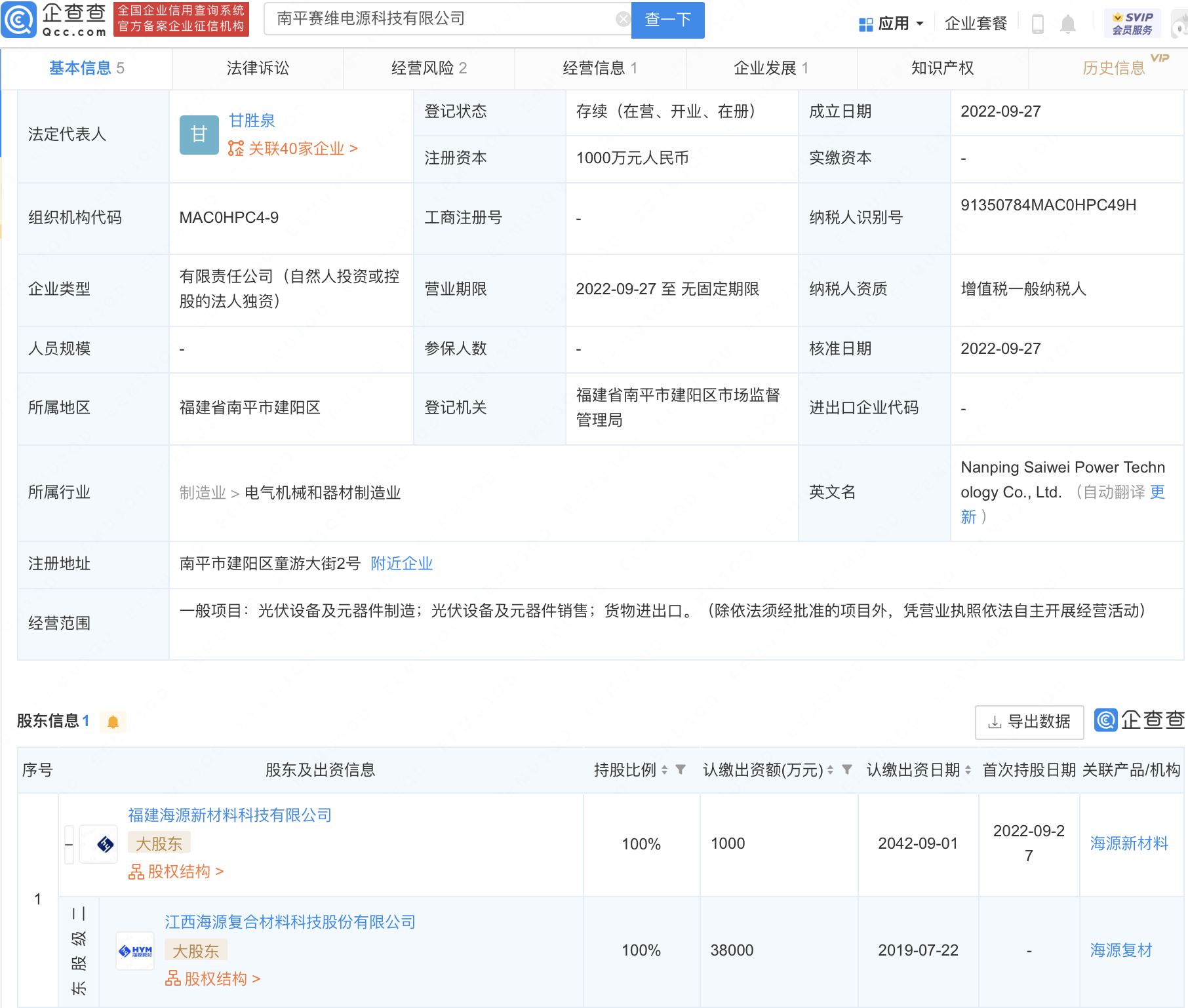Filter the 认缴出资额 column via funnel icon
Image resolution: width=1188 pixels, height=1008 pixels.
[x=847, y=769]
